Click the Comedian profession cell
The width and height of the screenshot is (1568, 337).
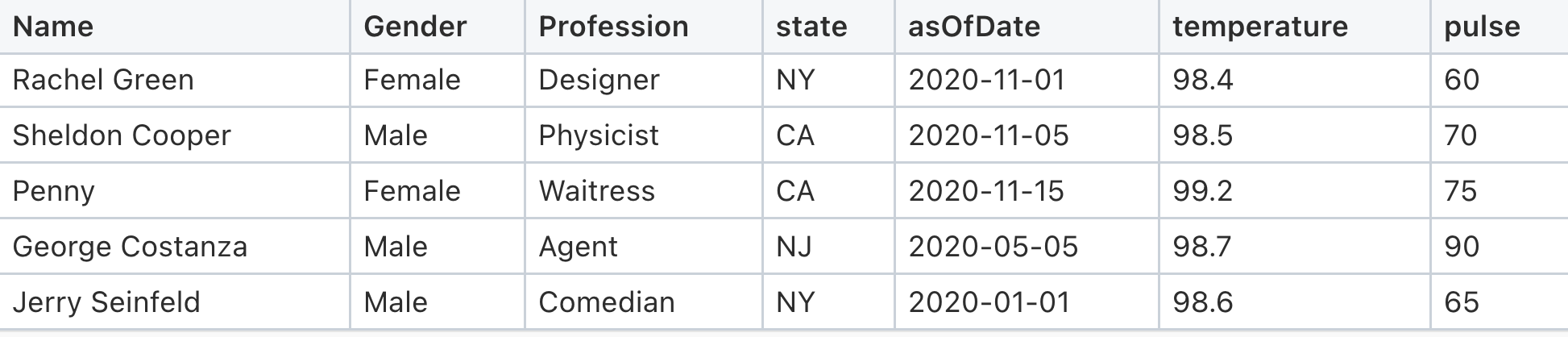pos(606,302)
